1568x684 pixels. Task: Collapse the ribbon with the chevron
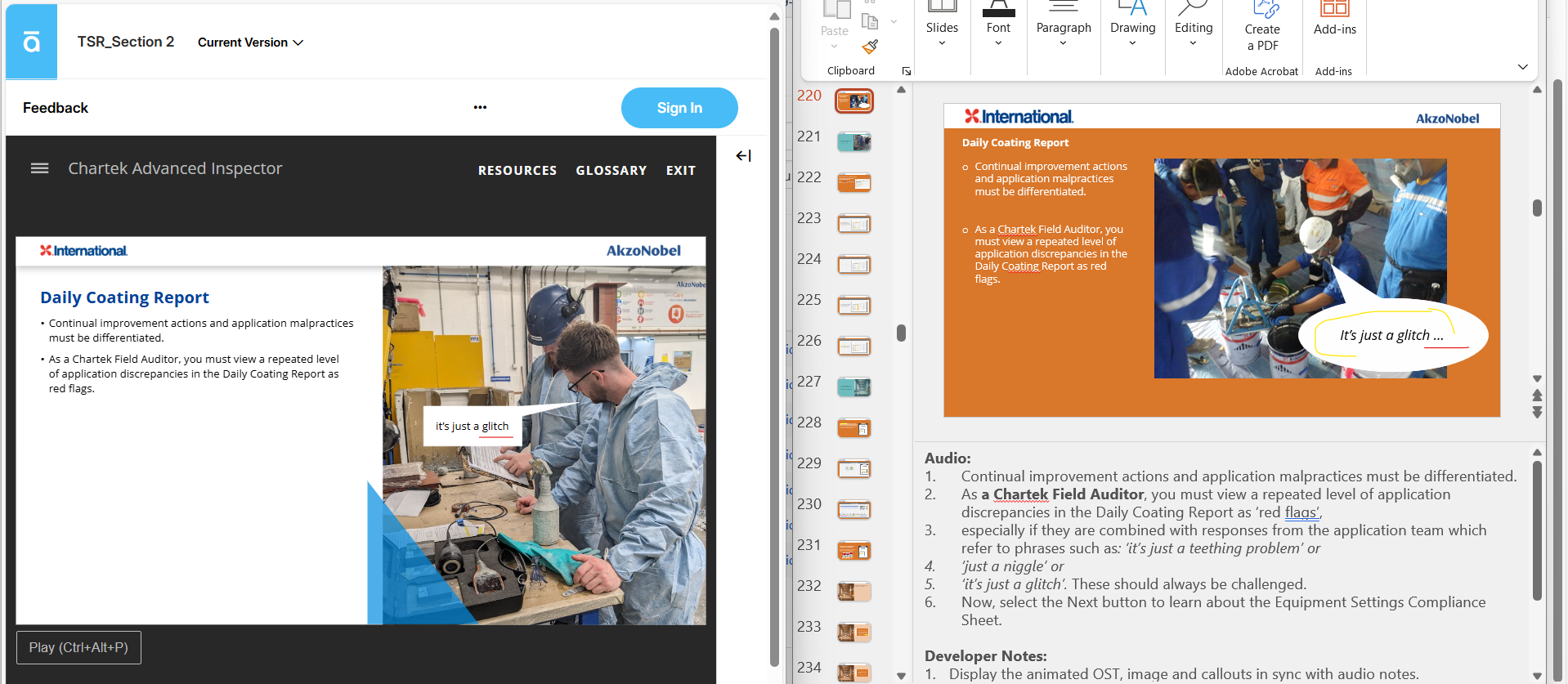tap(1522, 67)
